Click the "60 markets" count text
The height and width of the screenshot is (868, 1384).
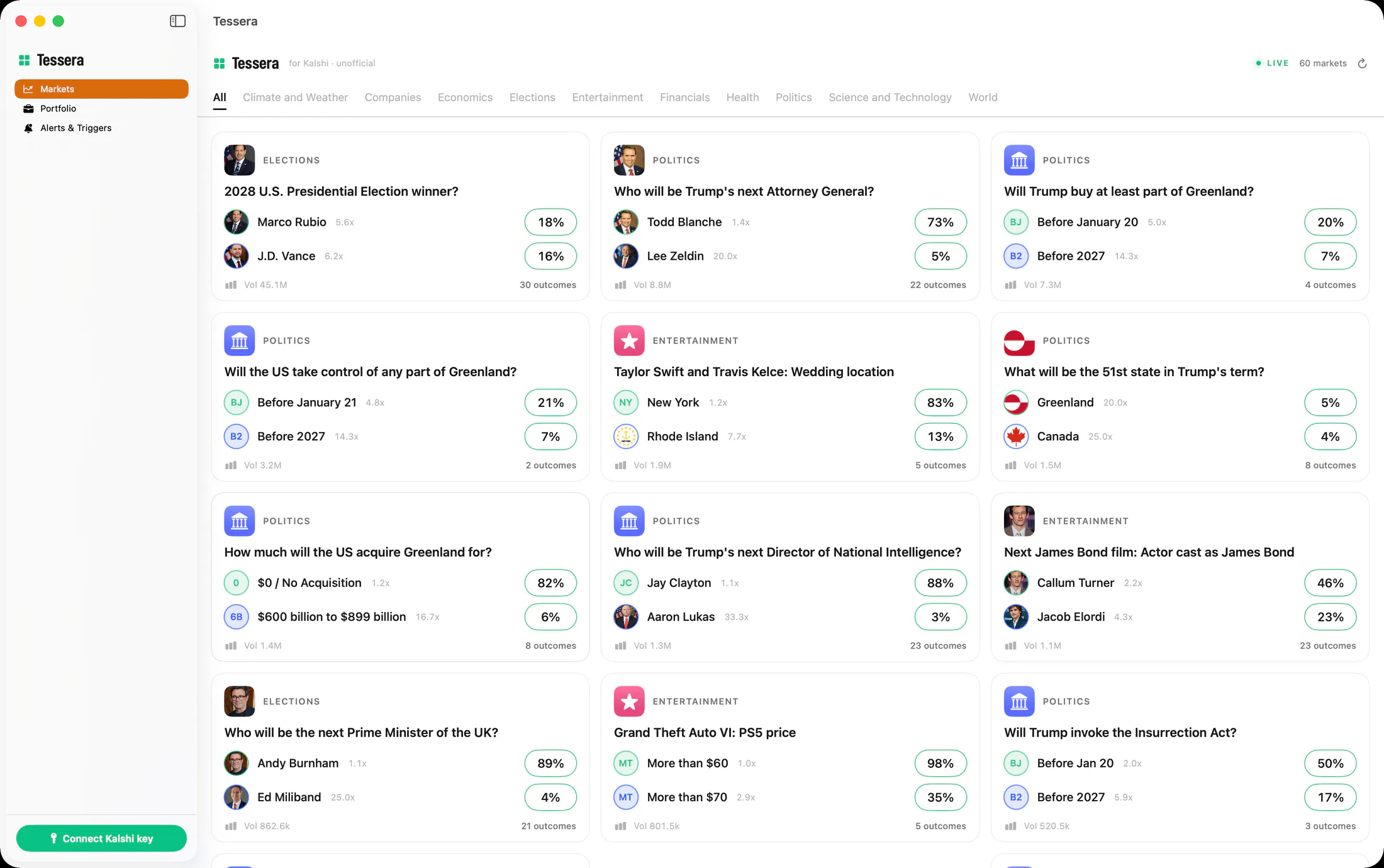click(x=1323, y=64)
